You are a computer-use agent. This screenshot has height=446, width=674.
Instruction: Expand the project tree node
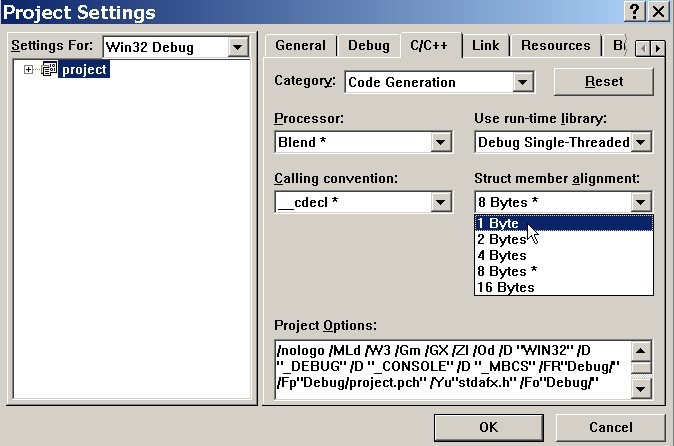coord(28,69)
